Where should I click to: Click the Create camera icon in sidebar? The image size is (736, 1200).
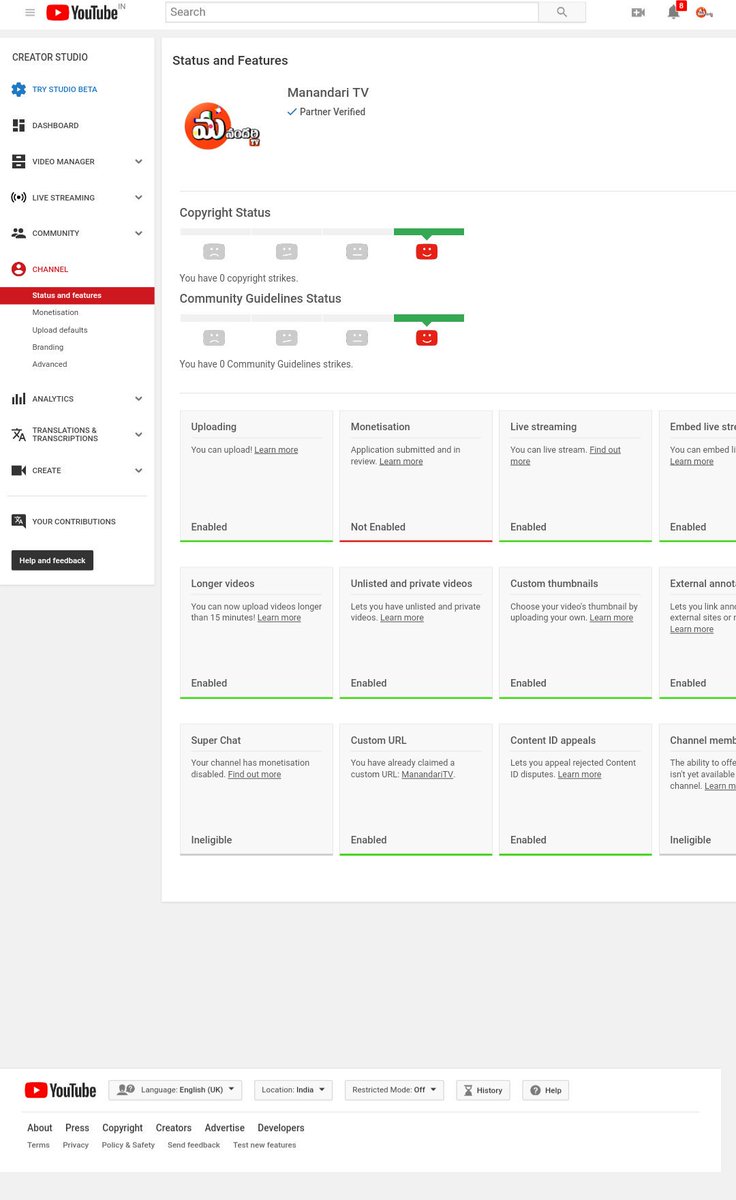point(18,470)
